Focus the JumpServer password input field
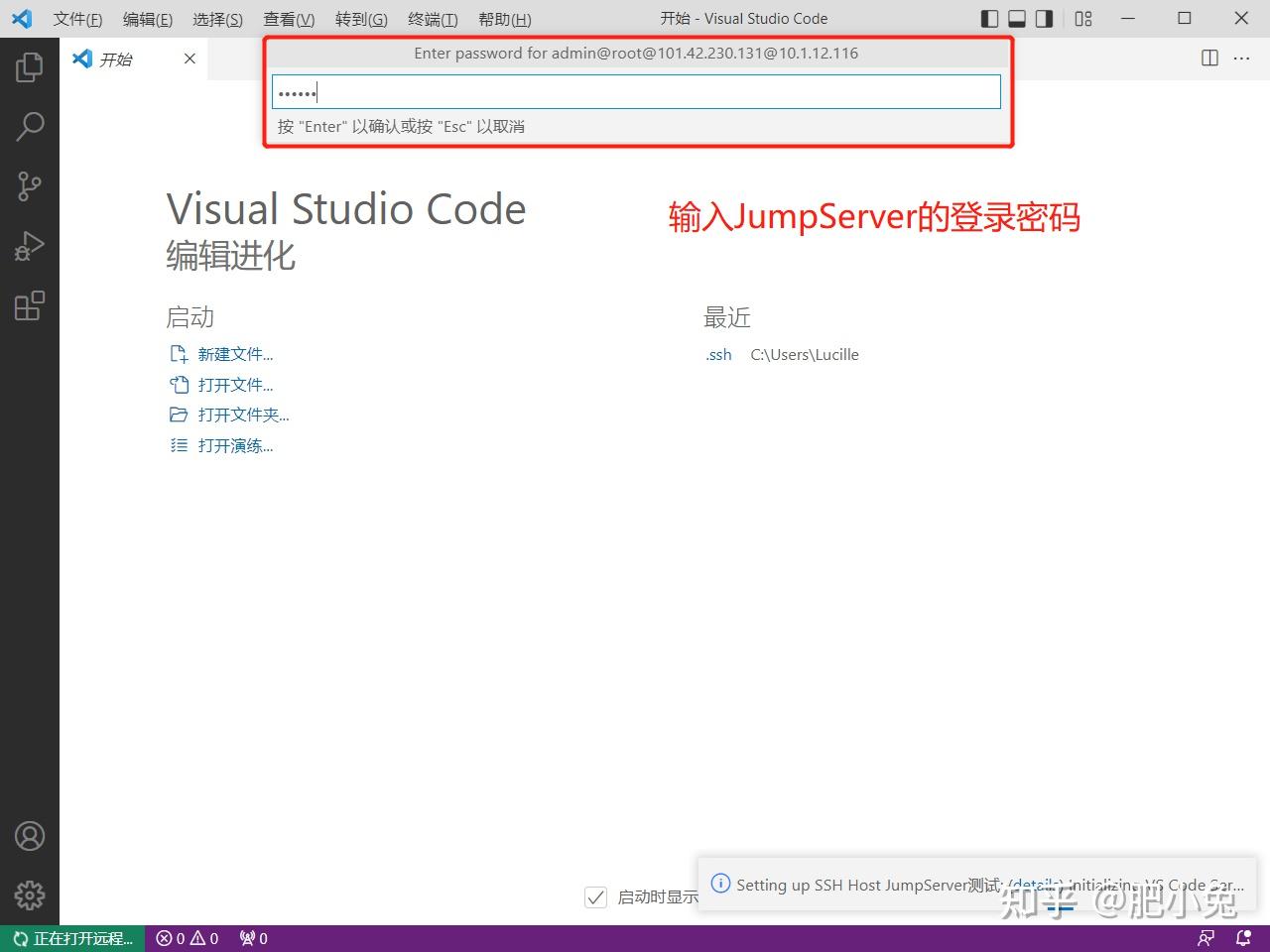The image size is (1270, 952). point(636,91)
